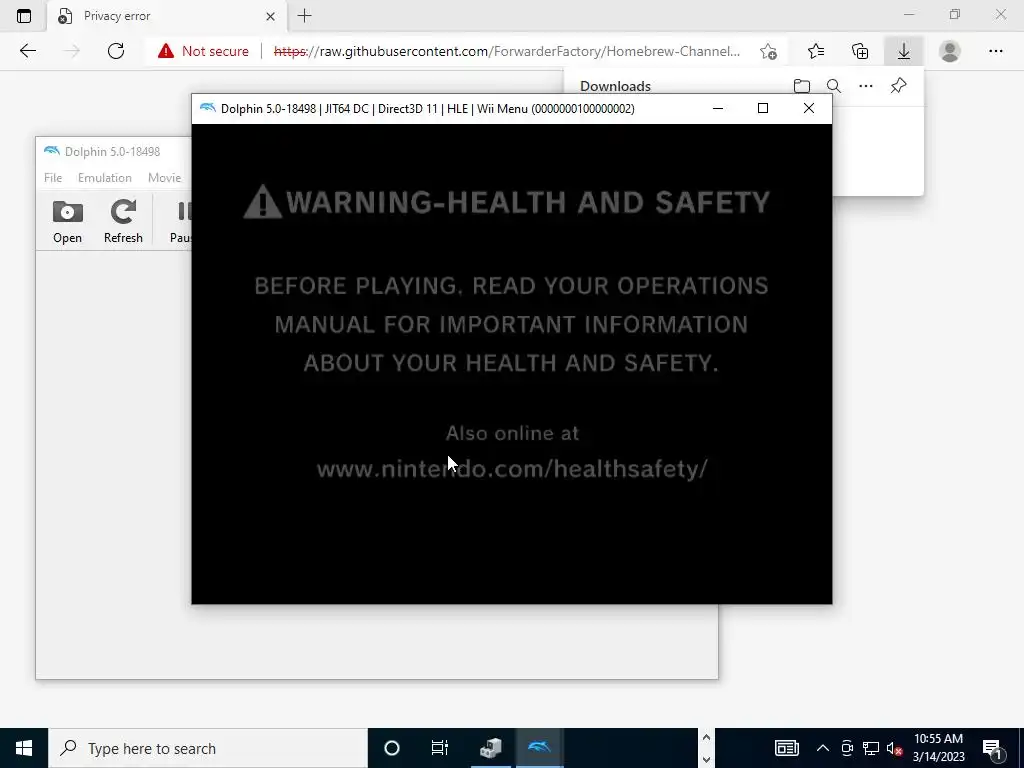Click the installer app icon on taskbar
Image resolution: width=1024 pixels, height=768 pixels.
pos(490,748)
